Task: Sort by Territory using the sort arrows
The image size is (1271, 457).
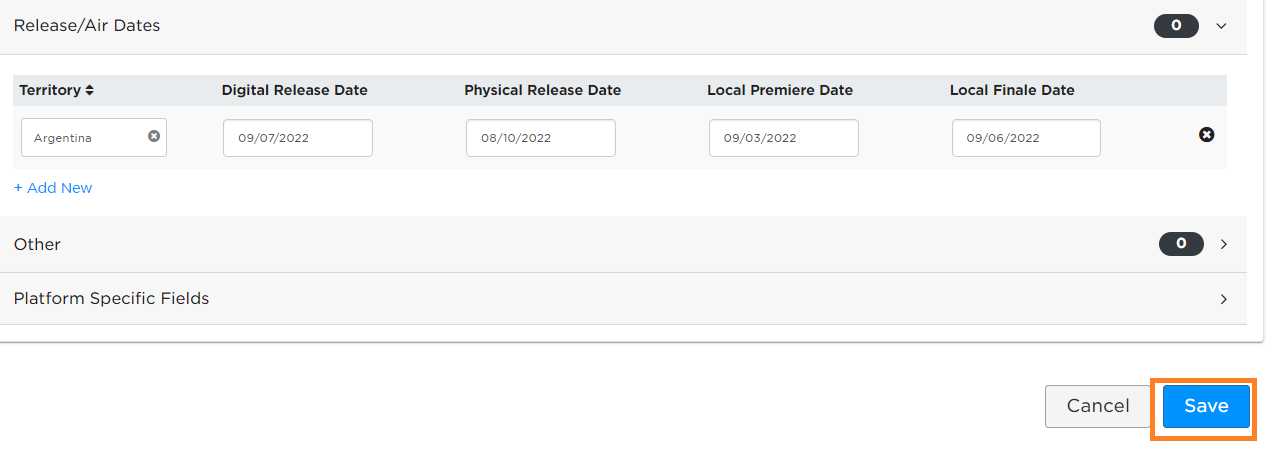Action: pyautogui.click(x=89, y=90)
